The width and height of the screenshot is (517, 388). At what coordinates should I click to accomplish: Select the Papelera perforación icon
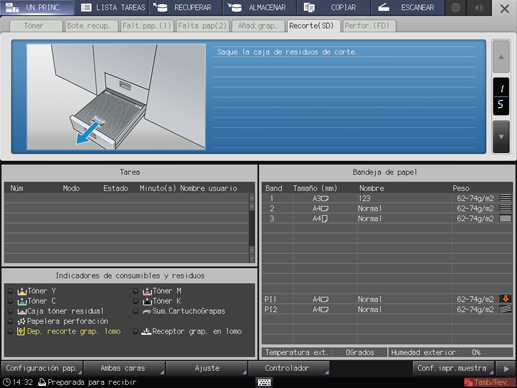[21, 321]
